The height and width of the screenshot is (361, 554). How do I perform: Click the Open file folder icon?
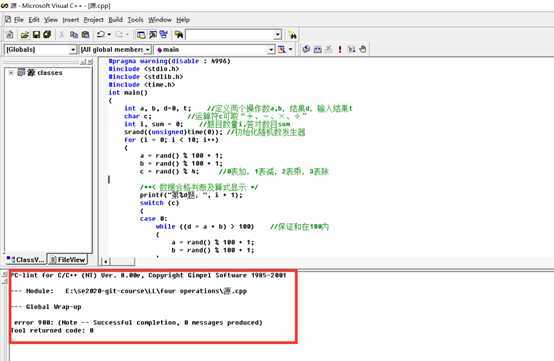(24, 35)
